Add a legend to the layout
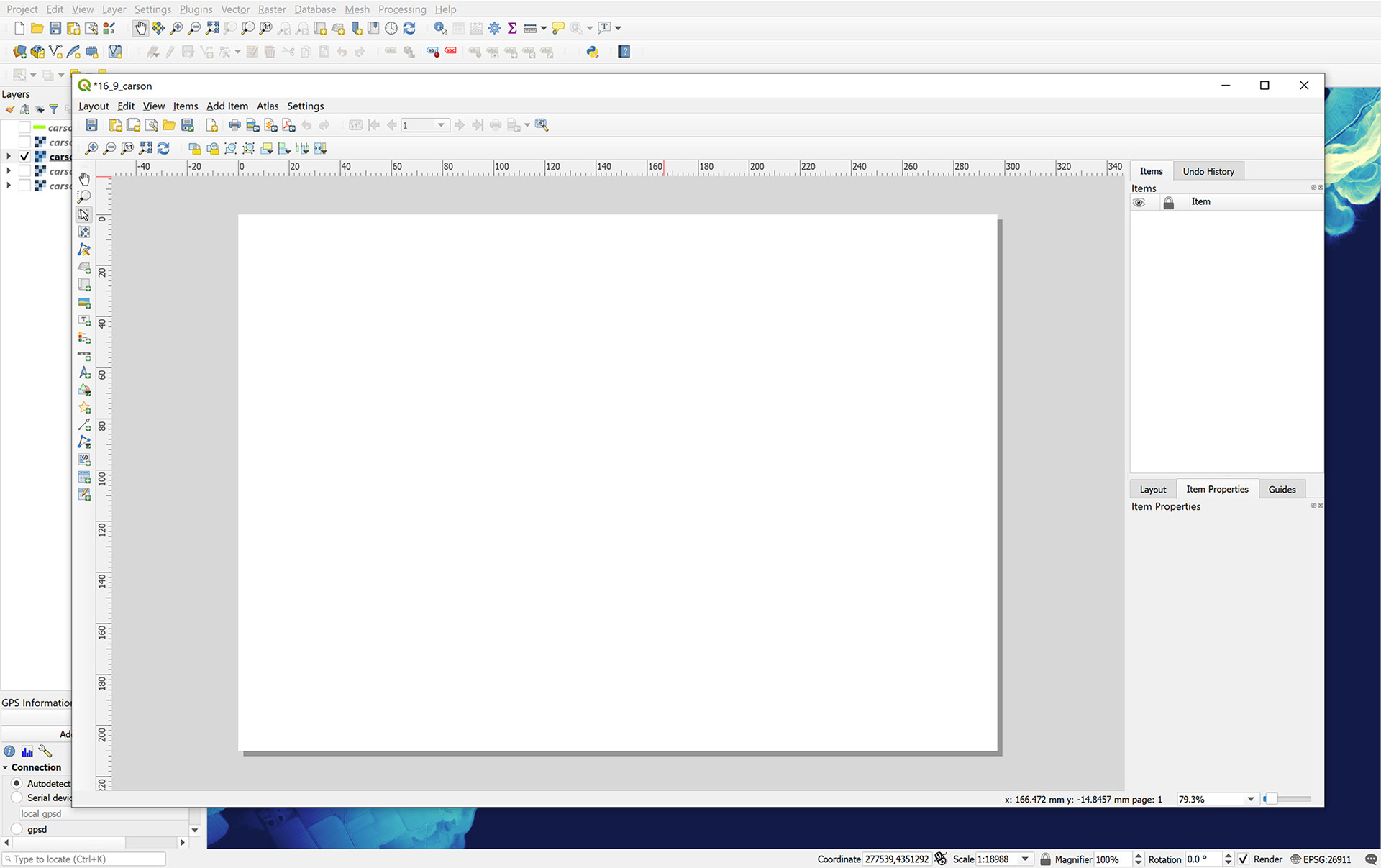The width and height of the screenshot is (1381, 868). (84, 337)
